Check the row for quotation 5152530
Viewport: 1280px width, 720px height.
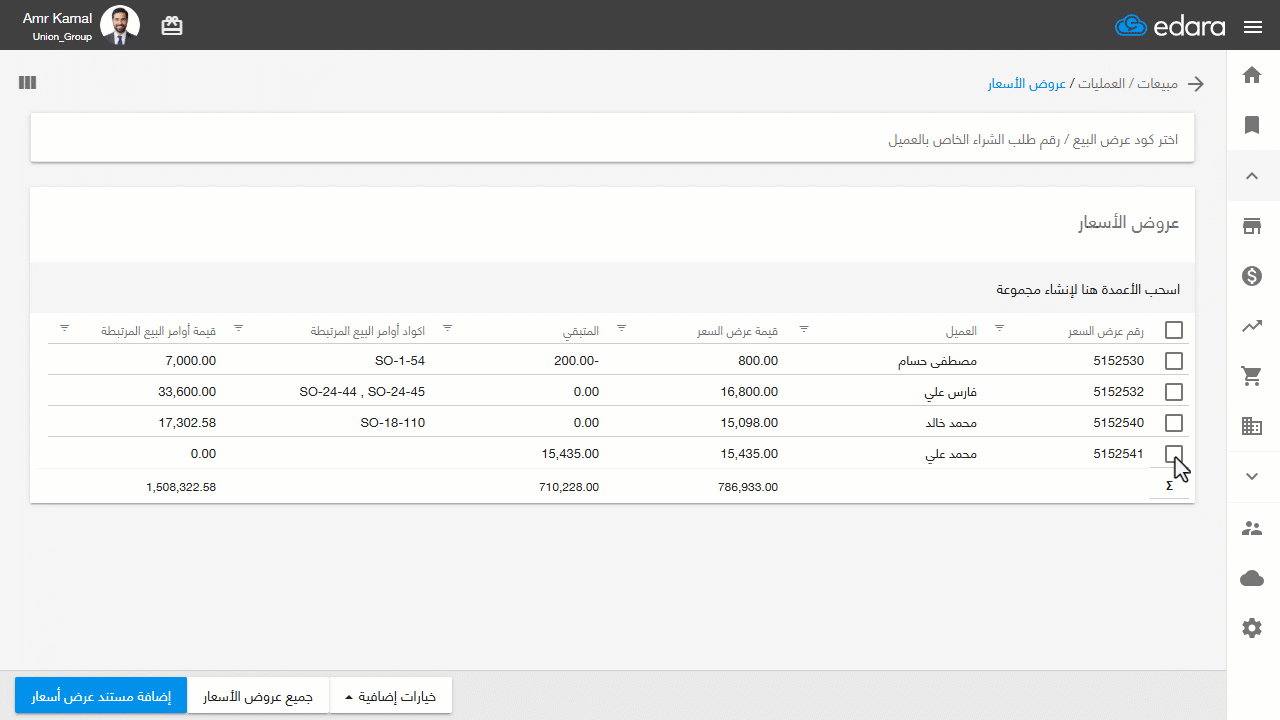1174,361
